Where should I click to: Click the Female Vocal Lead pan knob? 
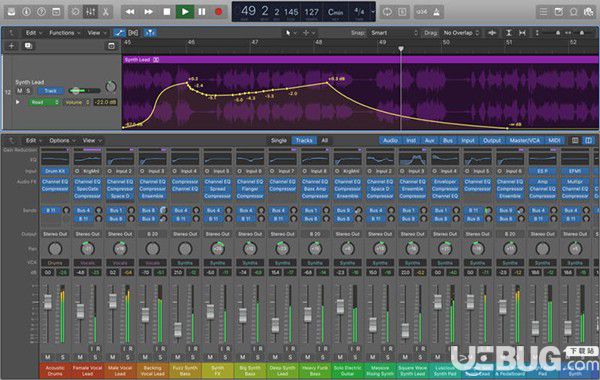tap(88, 249)
